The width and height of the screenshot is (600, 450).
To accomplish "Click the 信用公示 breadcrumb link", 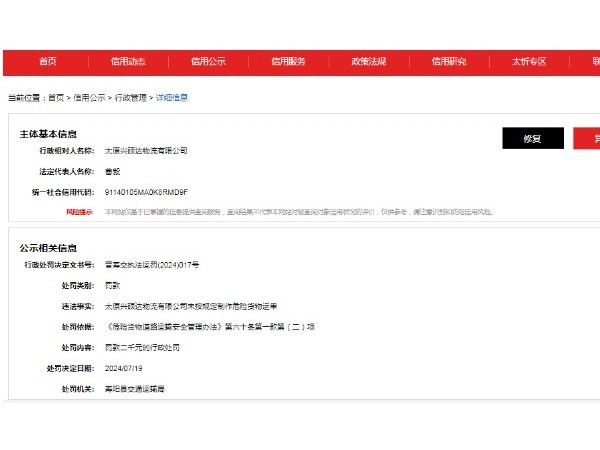I will [89, 98].
